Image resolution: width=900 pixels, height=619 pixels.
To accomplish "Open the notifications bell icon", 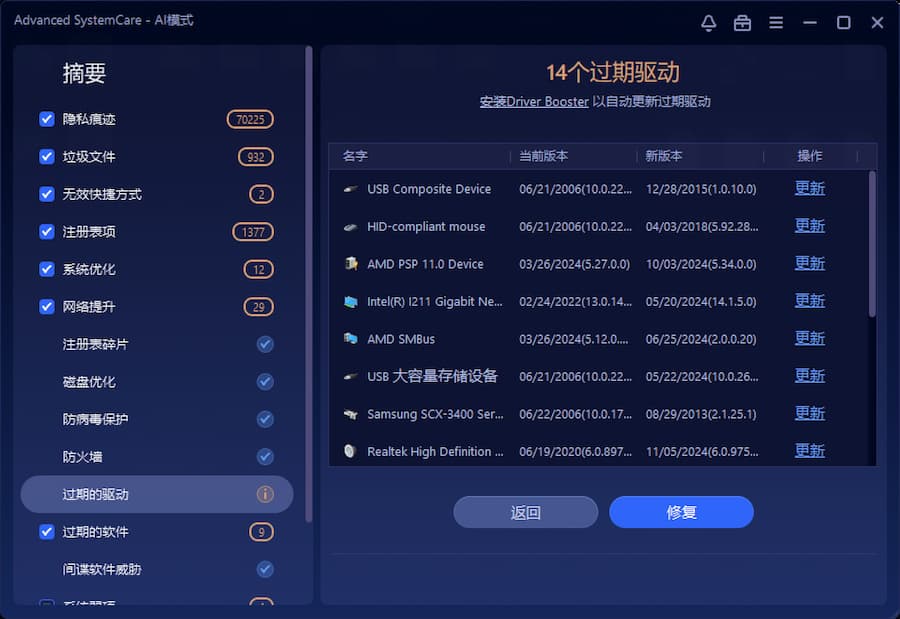I will [708, 23].
